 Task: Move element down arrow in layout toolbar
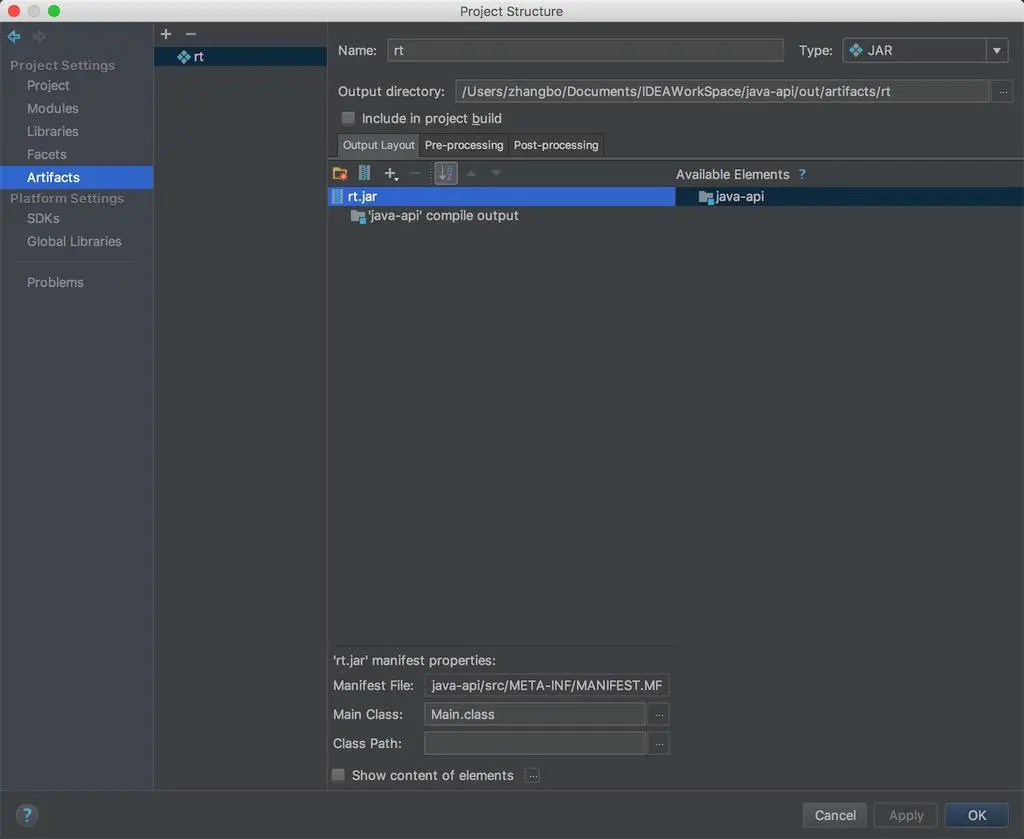pyautogui.click(x=496, y=173)
